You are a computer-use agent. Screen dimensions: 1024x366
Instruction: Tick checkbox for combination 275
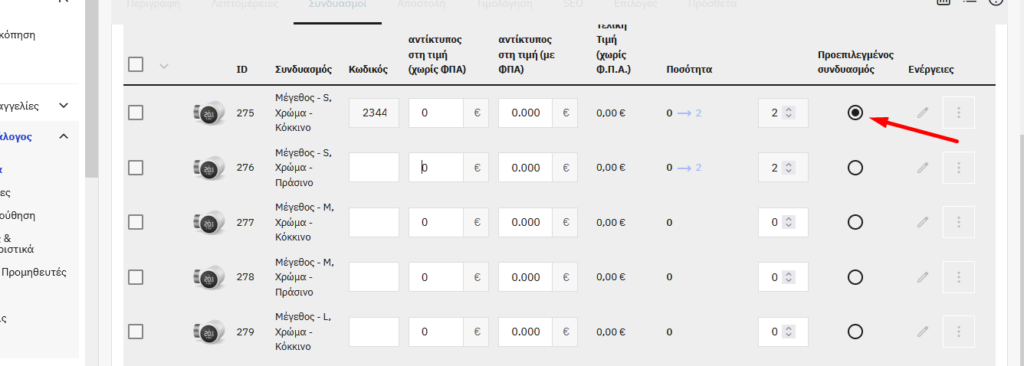pos(135,113)
